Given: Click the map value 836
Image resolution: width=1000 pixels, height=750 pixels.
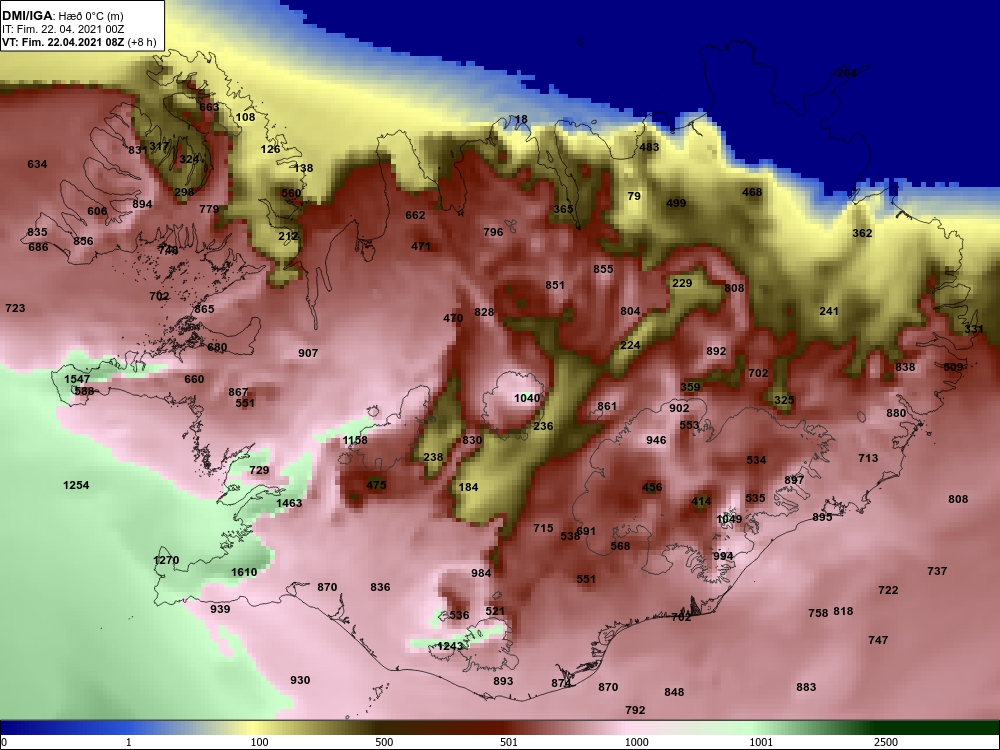Looking at the screenshot, I should coord(380,587).
